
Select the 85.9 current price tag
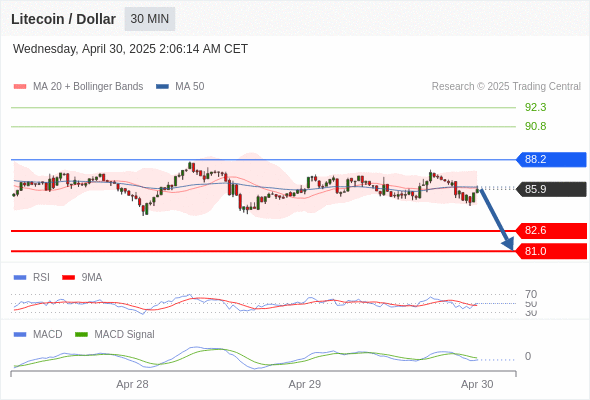pos(551,189)
